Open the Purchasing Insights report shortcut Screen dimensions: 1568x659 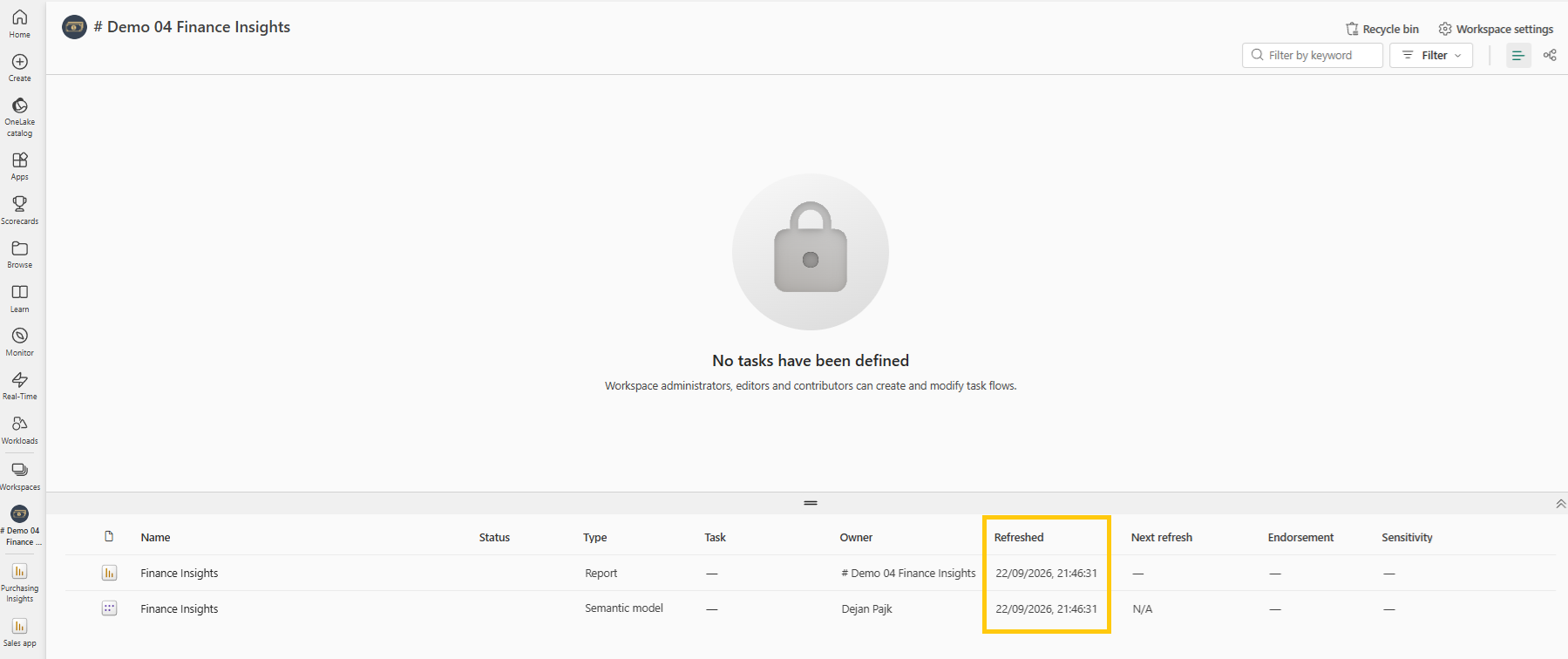19,582
